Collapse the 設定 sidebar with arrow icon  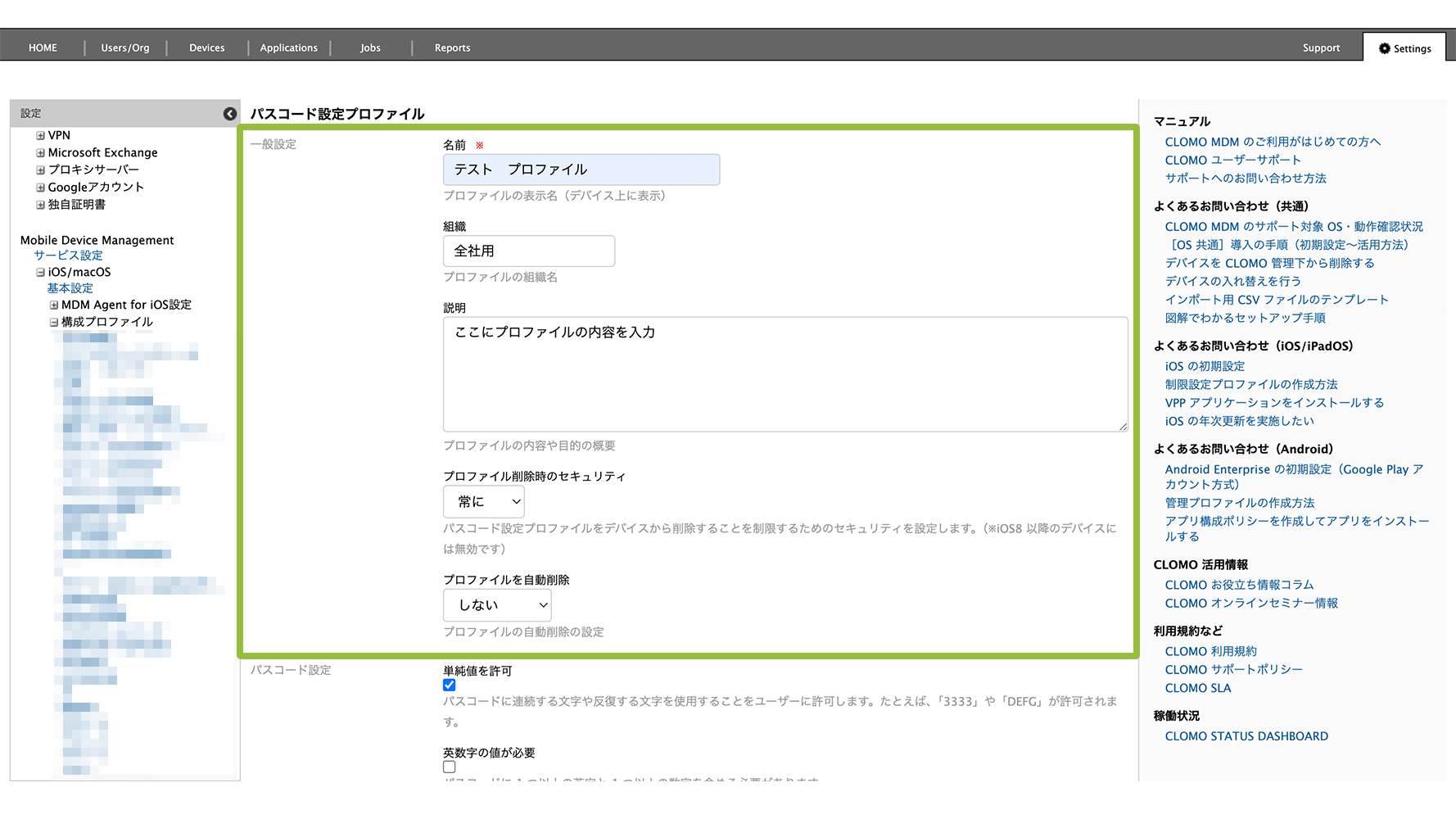point(230,114)
